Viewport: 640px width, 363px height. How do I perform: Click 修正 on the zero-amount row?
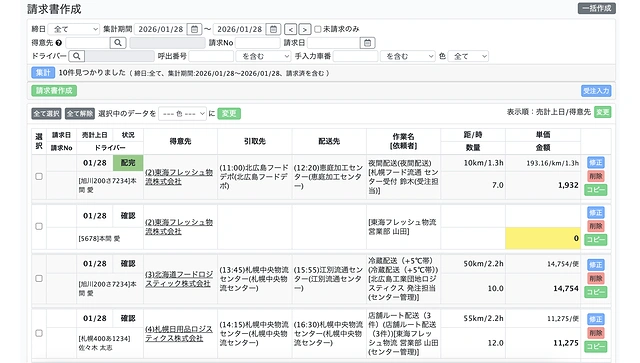(596, 212)
